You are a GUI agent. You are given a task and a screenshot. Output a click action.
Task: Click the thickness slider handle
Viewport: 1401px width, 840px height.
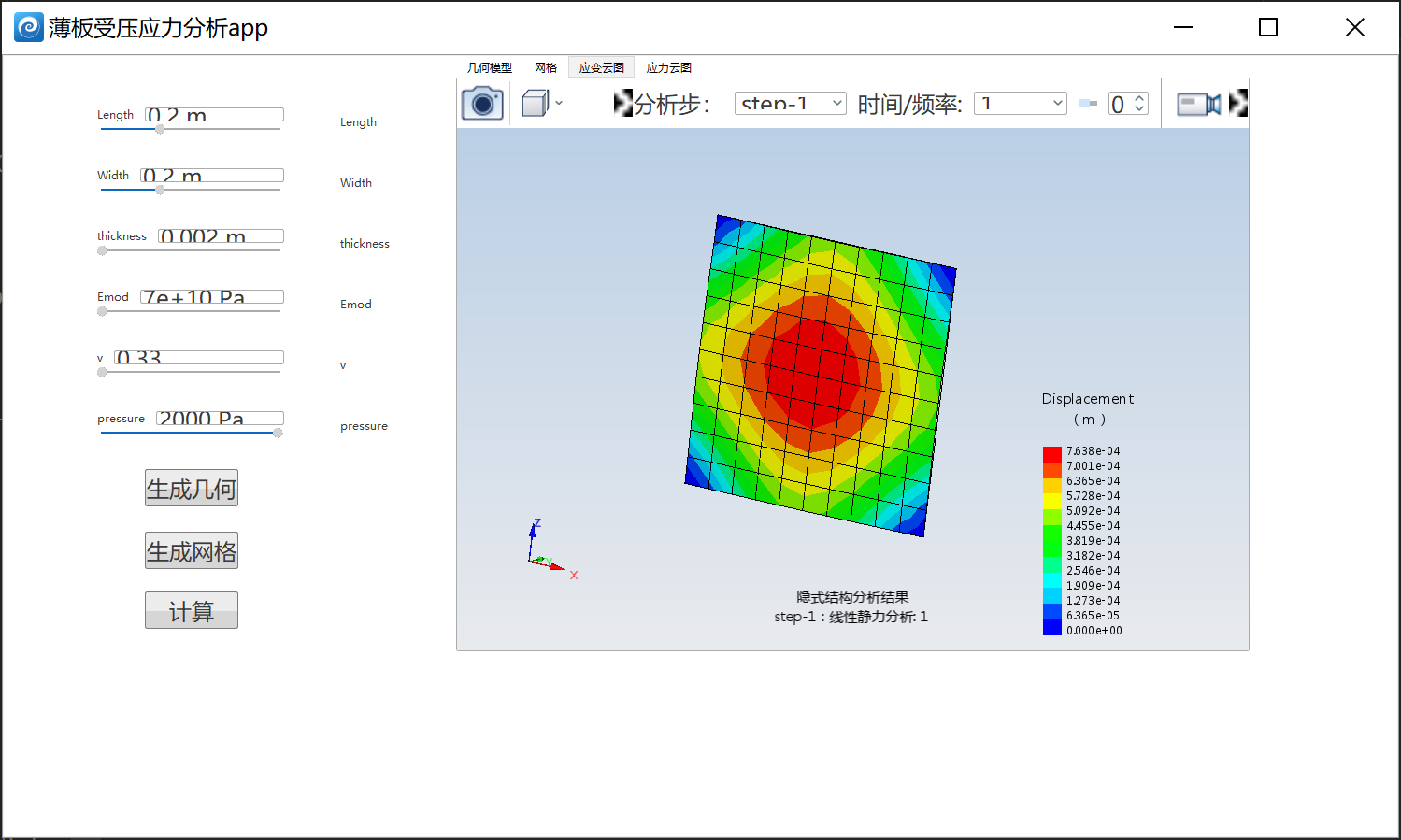coord(102,250)
